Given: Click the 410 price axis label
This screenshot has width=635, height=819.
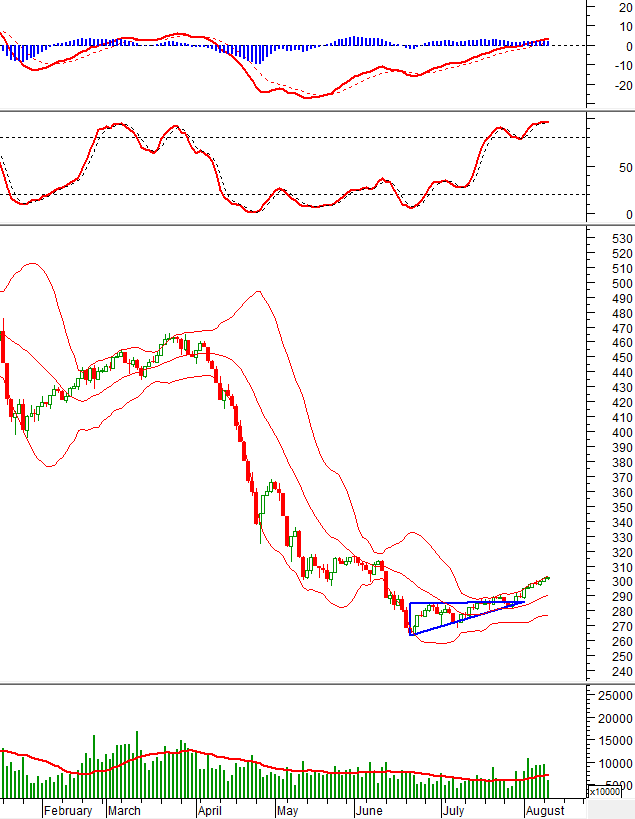Looking at the screenshot, I should coord(621,418).
